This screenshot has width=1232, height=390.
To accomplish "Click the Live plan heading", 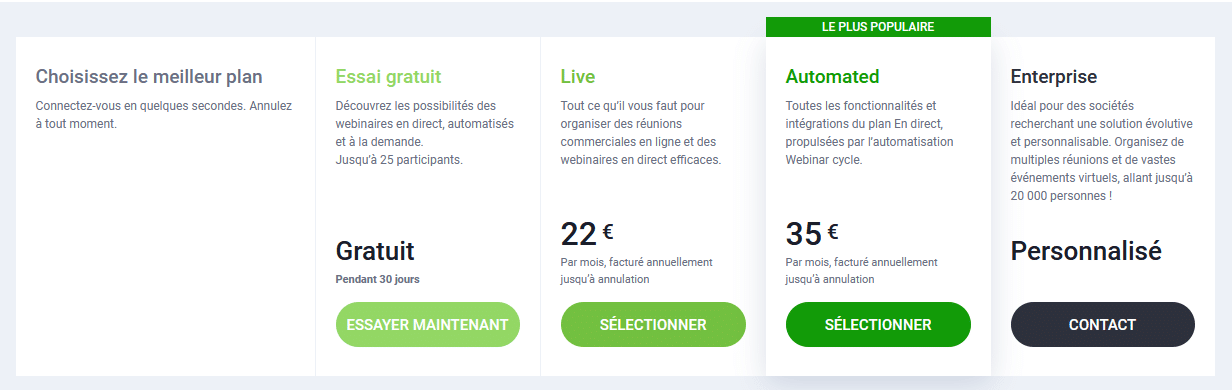I will pyautogui.click(x=578, y=77).
